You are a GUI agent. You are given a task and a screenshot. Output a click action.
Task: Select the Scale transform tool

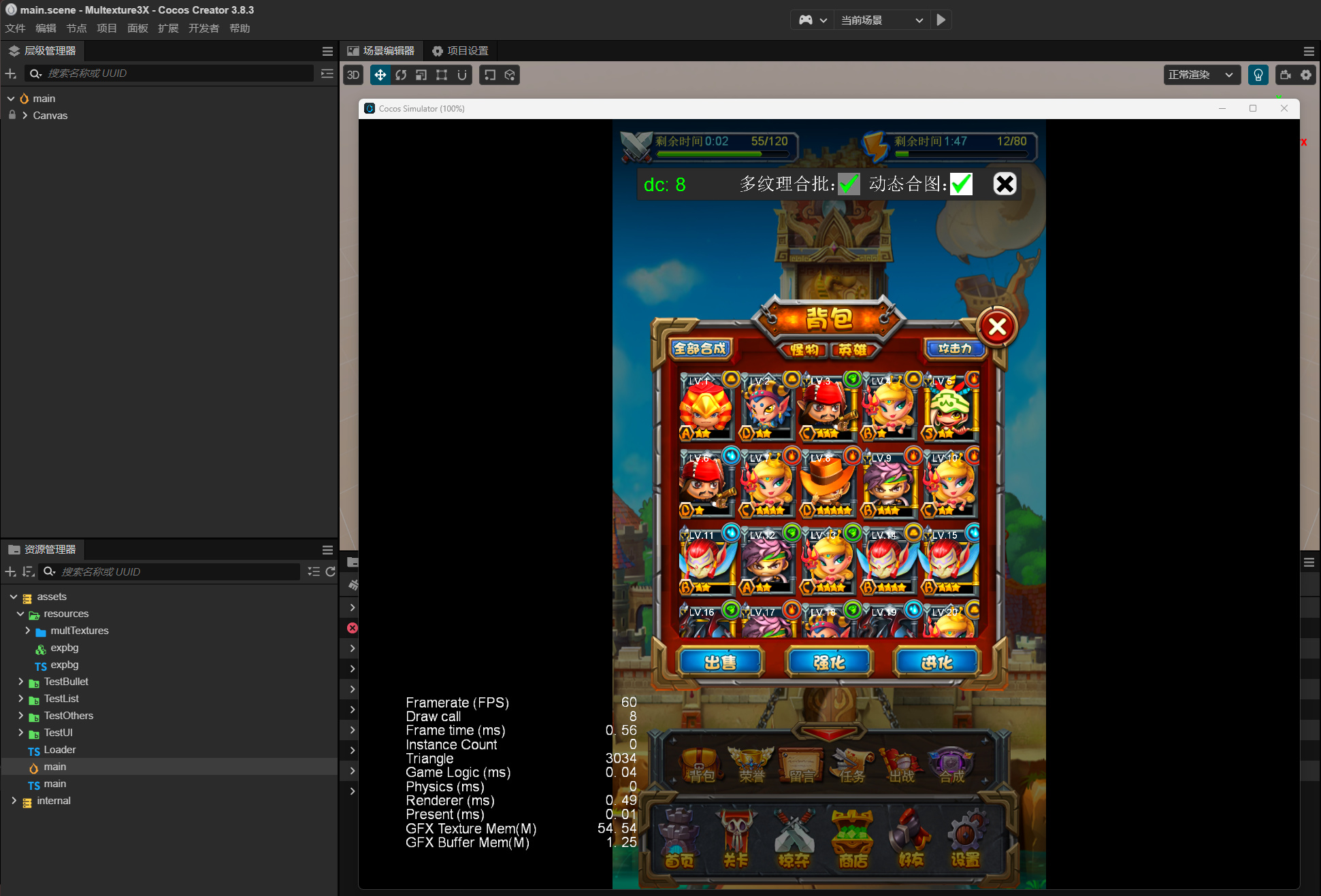click(x=421, y=75)
